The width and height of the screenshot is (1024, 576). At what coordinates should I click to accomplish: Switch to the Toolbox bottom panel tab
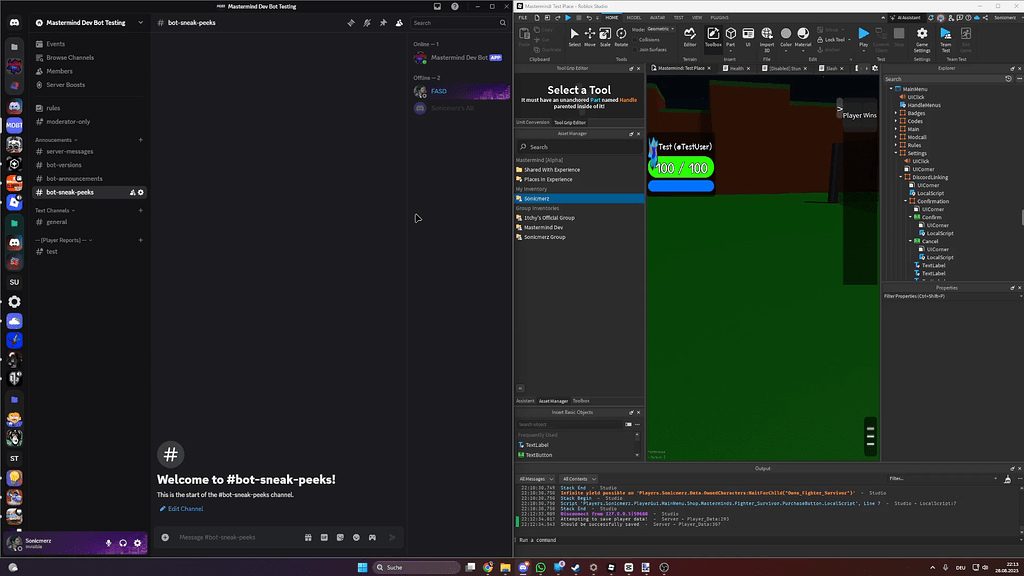tap(581, 401)
